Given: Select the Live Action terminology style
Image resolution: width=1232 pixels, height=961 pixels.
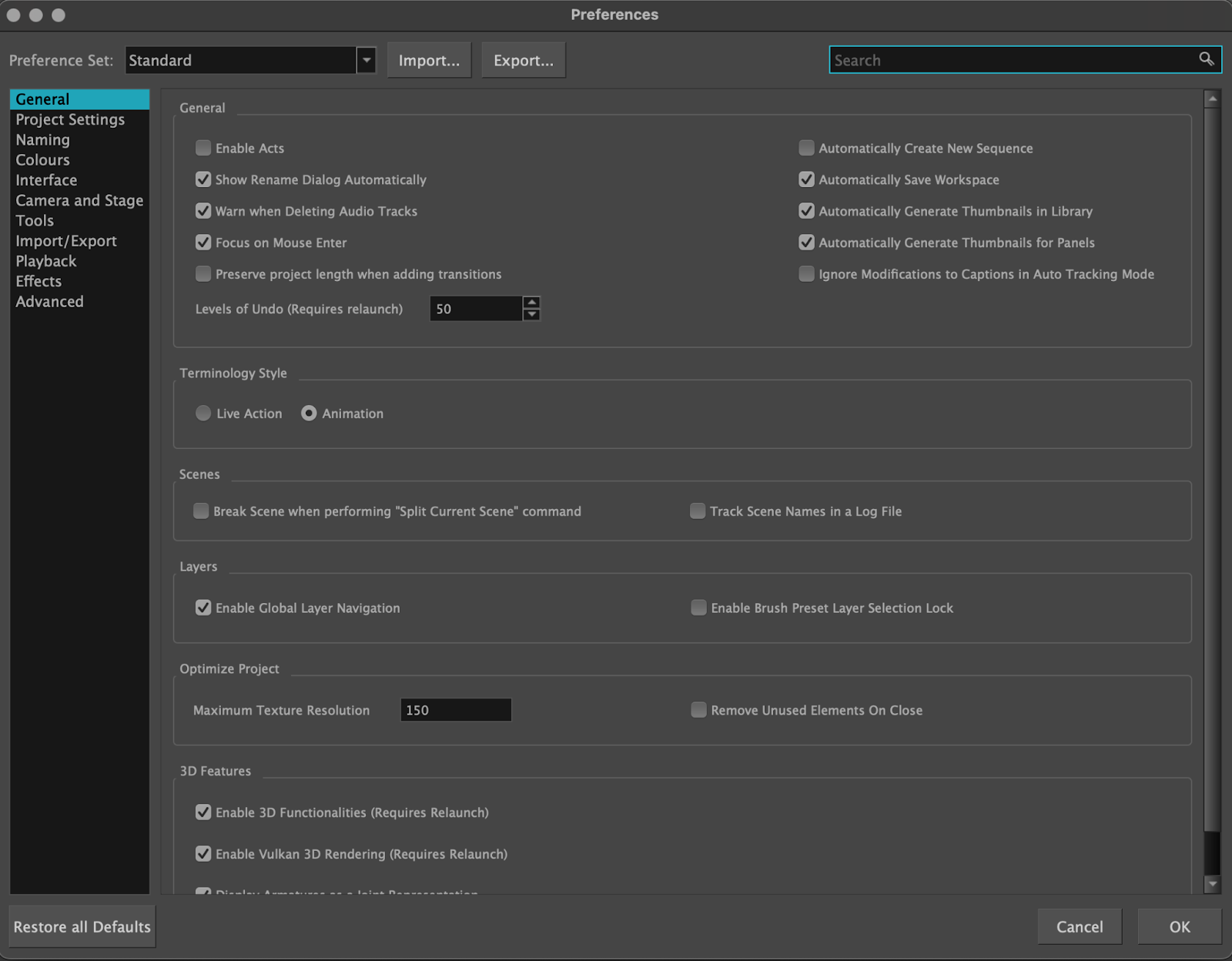Looking at the screenshot, I should click(203, 413).
